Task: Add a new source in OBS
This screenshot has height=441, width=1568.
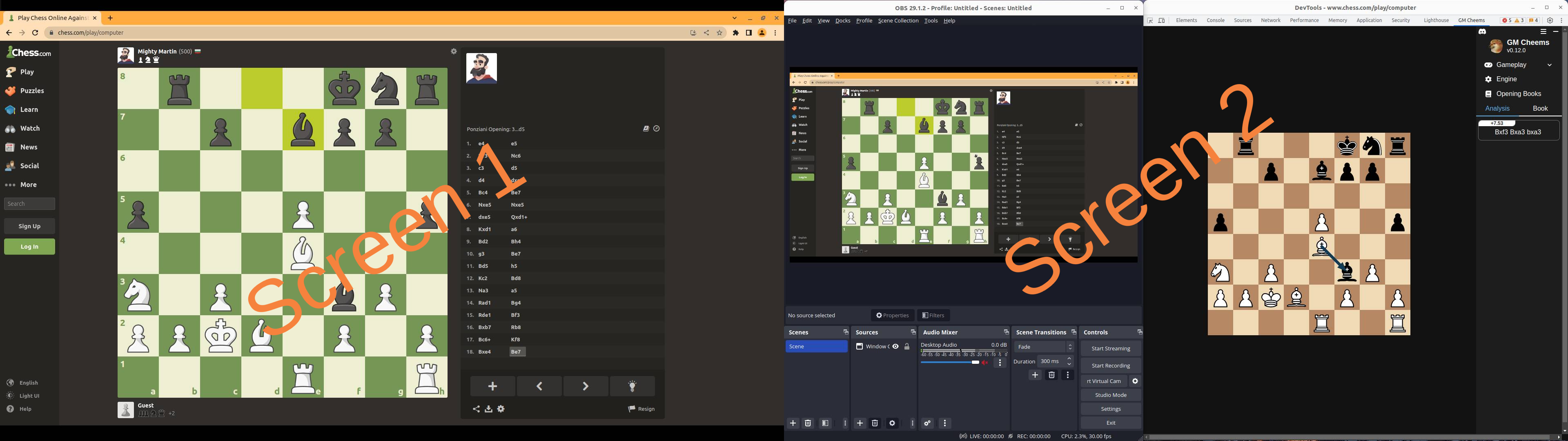Action: 860,423
